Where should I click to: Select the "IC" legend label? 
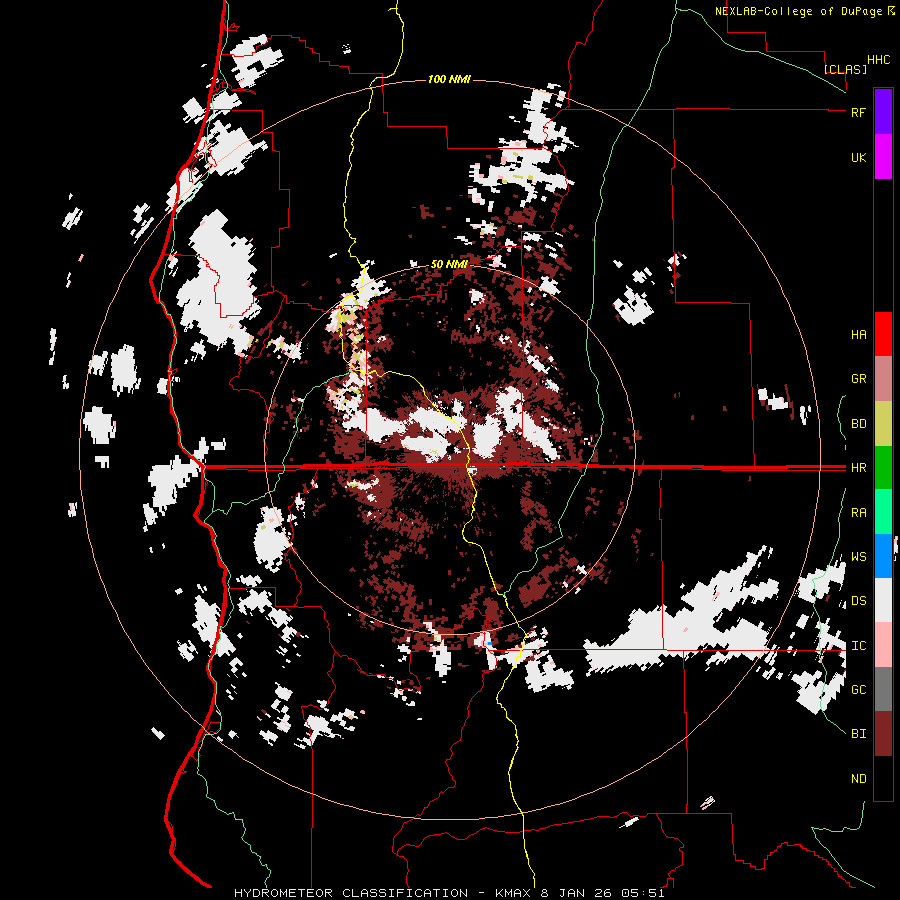click(x=858, y=646)
